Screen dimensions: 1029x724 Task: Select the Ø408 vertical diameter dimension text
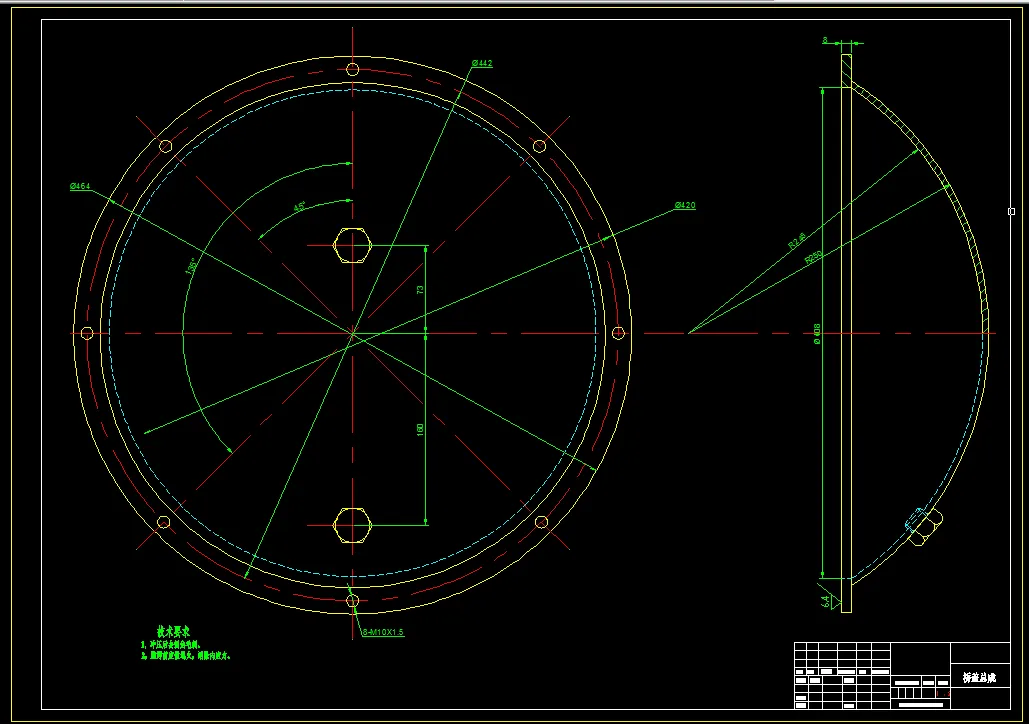click(817, 333)
